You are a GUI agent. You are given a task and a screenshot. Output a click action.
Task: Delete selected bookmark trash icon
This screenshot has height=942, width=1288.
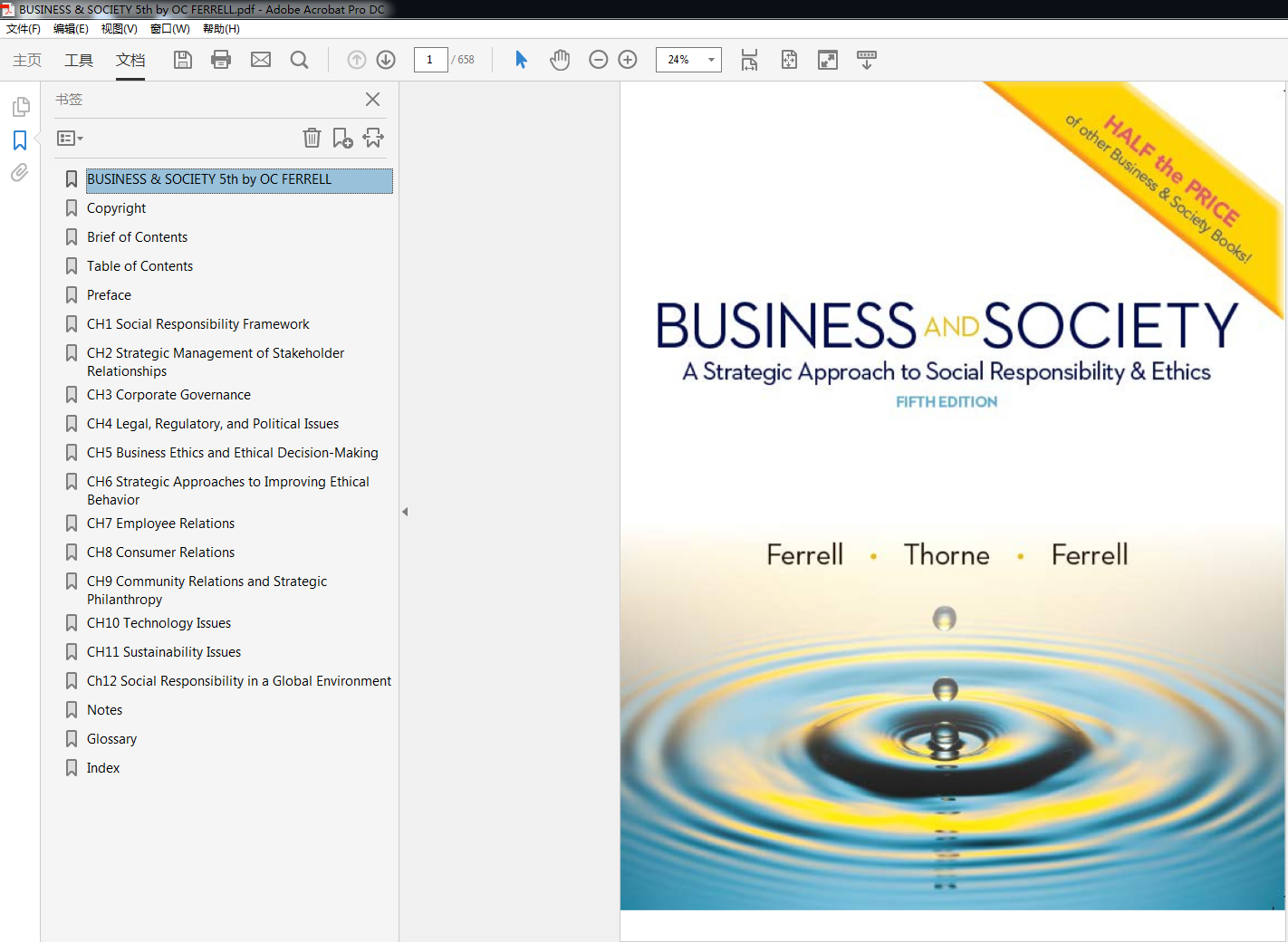click(312, 138)
